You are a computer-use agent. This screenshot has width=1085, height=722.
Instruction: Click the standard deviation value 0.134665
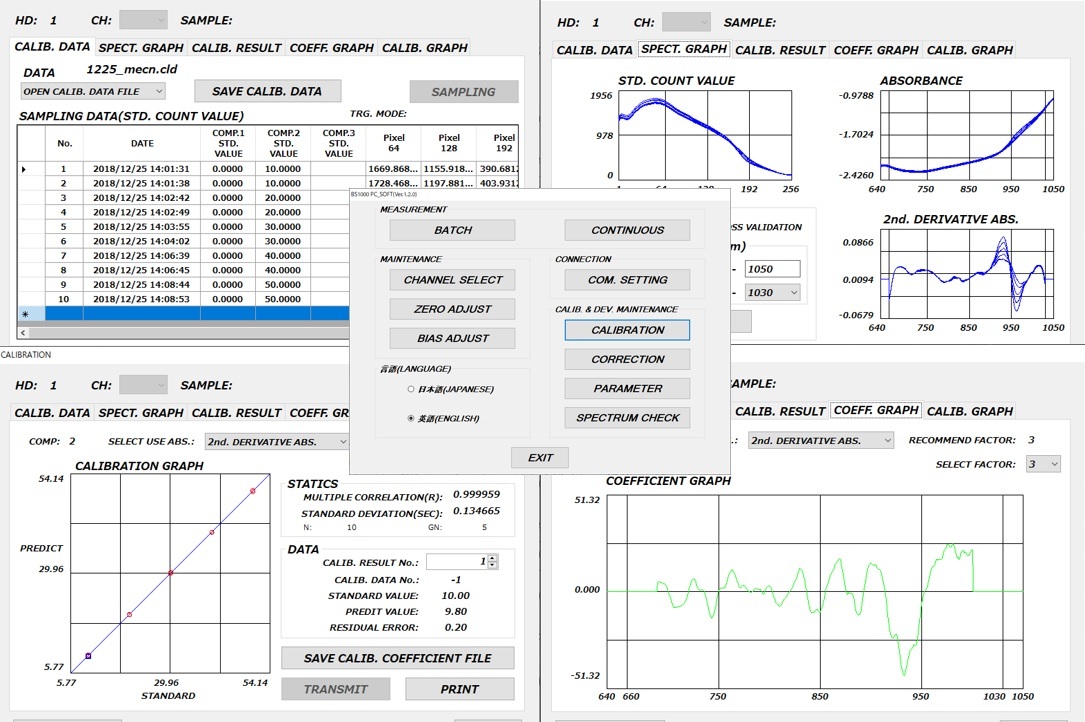[477, 511]
